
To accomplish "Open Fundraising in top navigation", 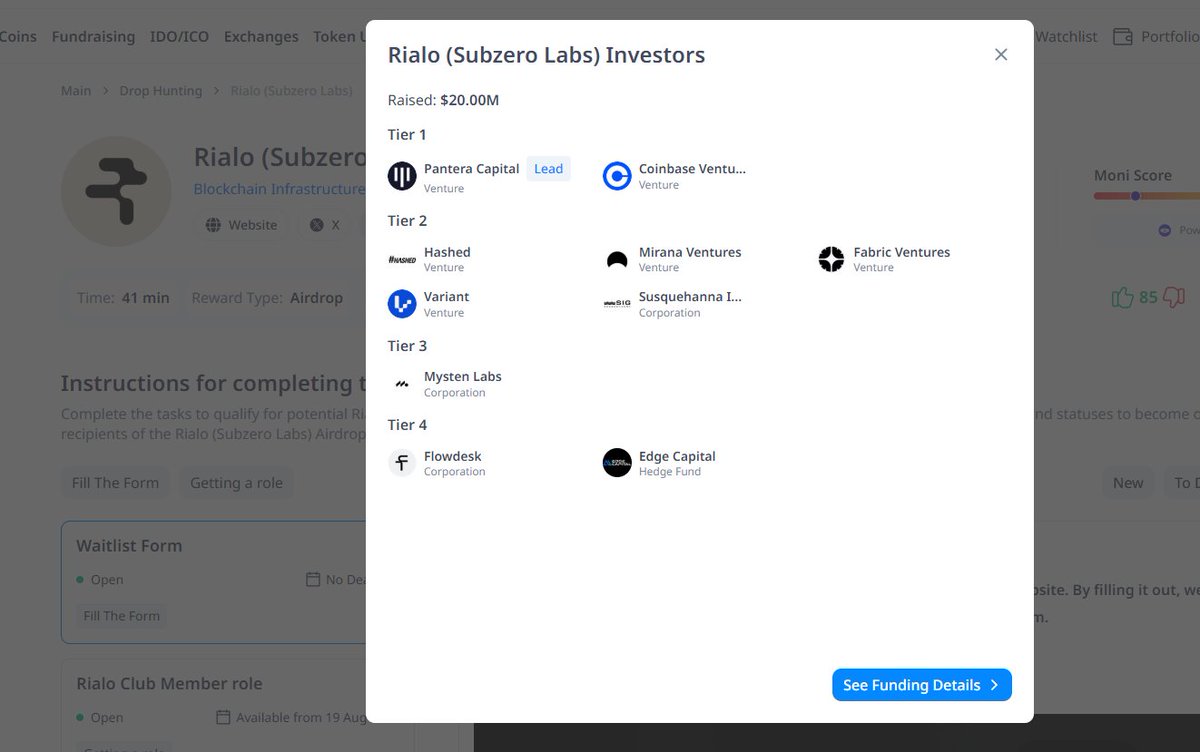I will (x=93, y=37).
